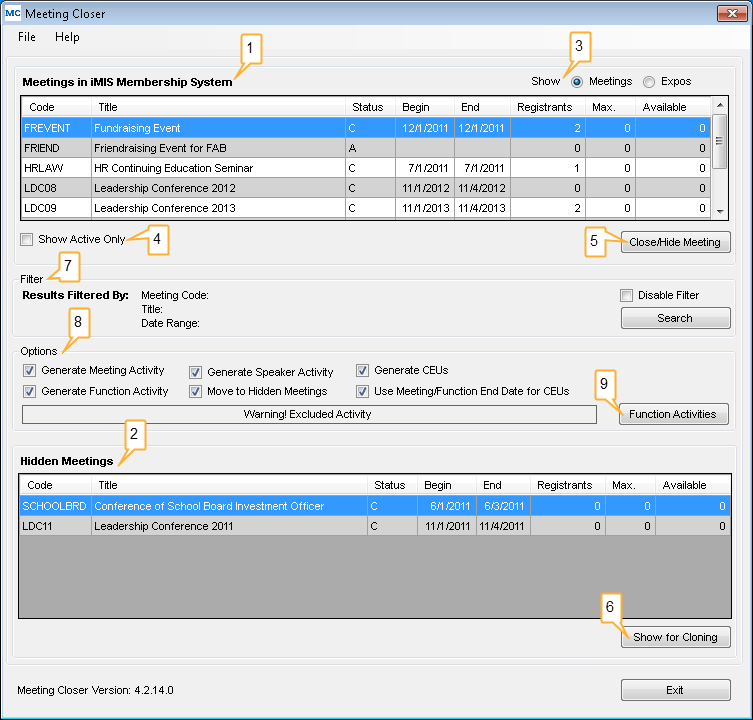Screen dimensions: 753x720
Task: Enable the Show Active Only checkbox
Action: [27, 240]
